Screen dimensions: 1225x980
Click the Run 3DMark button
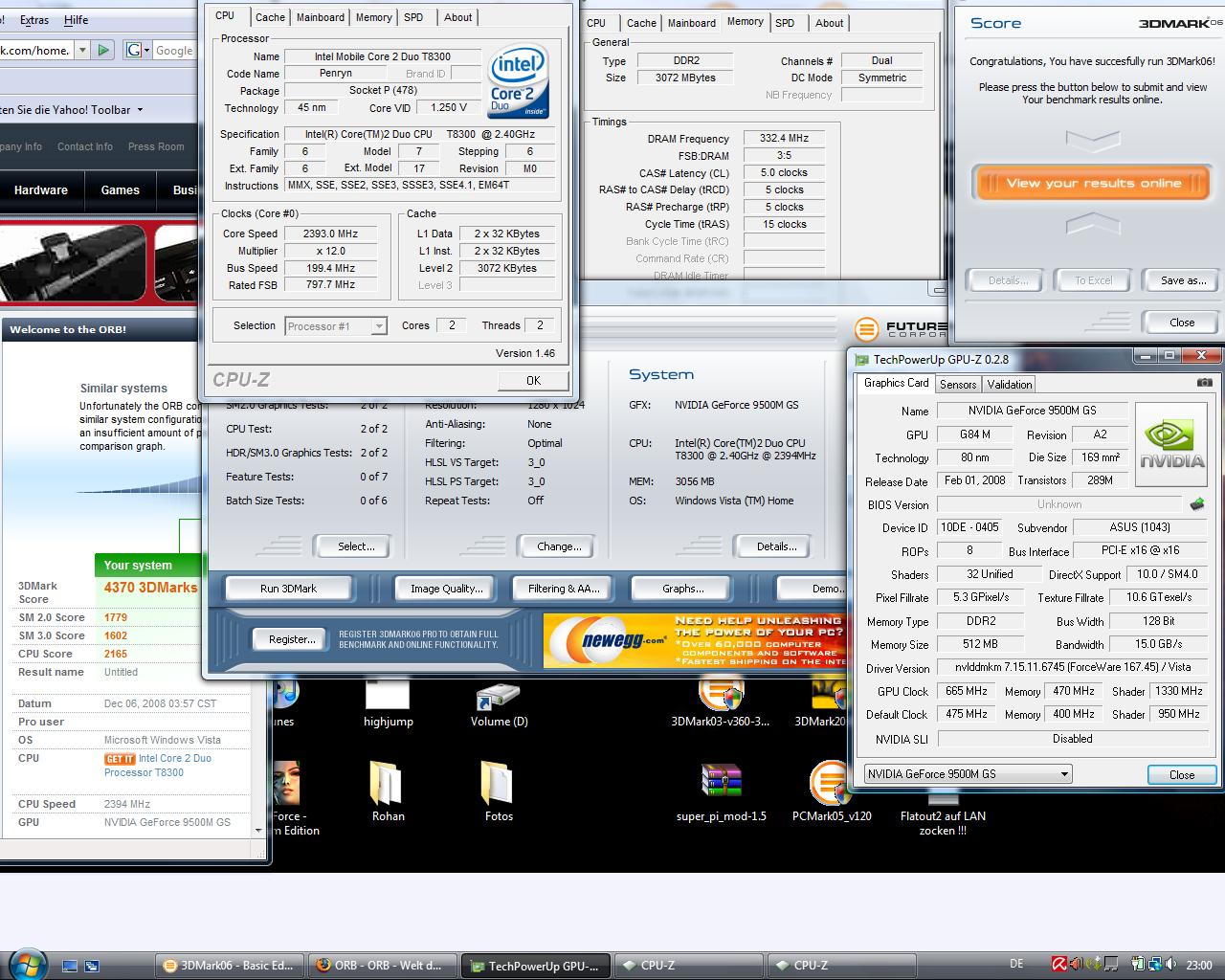coord(288,589)
